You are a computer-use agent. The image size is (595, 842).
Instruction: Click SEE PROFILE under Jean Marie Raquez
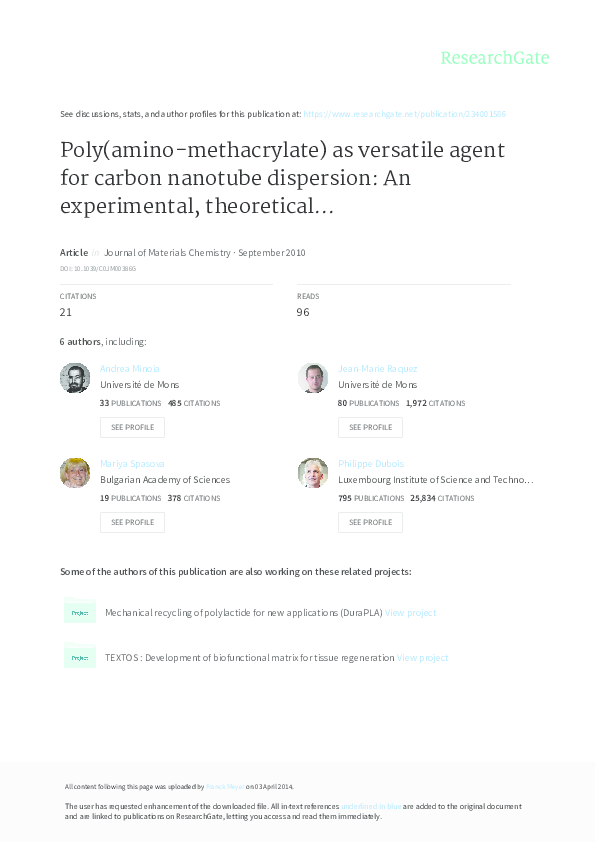pyautogui.click(x=370, y=427)
